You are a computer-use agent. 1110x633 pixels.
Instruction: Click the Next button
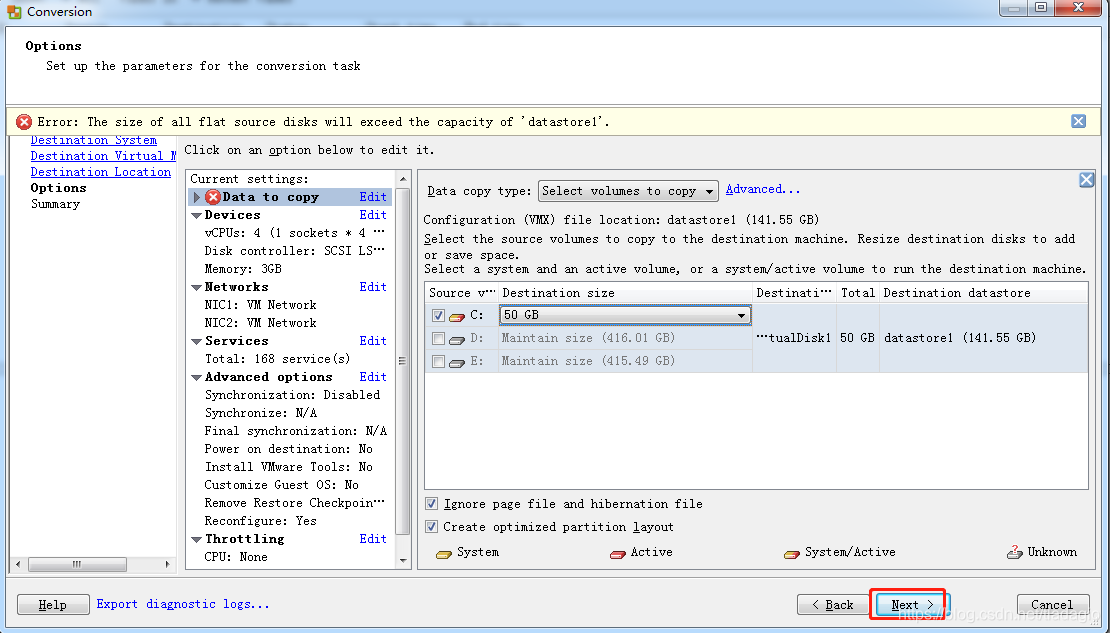coord(912,605)
